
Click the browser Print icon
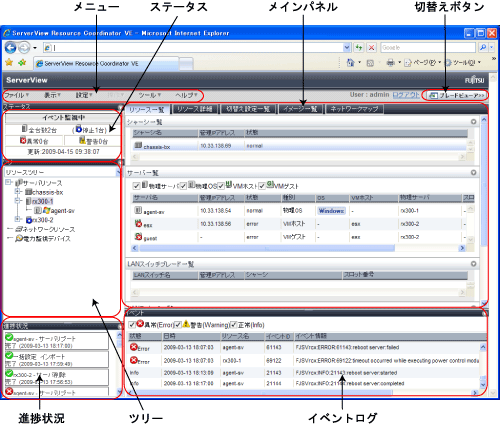pos(391,63)
